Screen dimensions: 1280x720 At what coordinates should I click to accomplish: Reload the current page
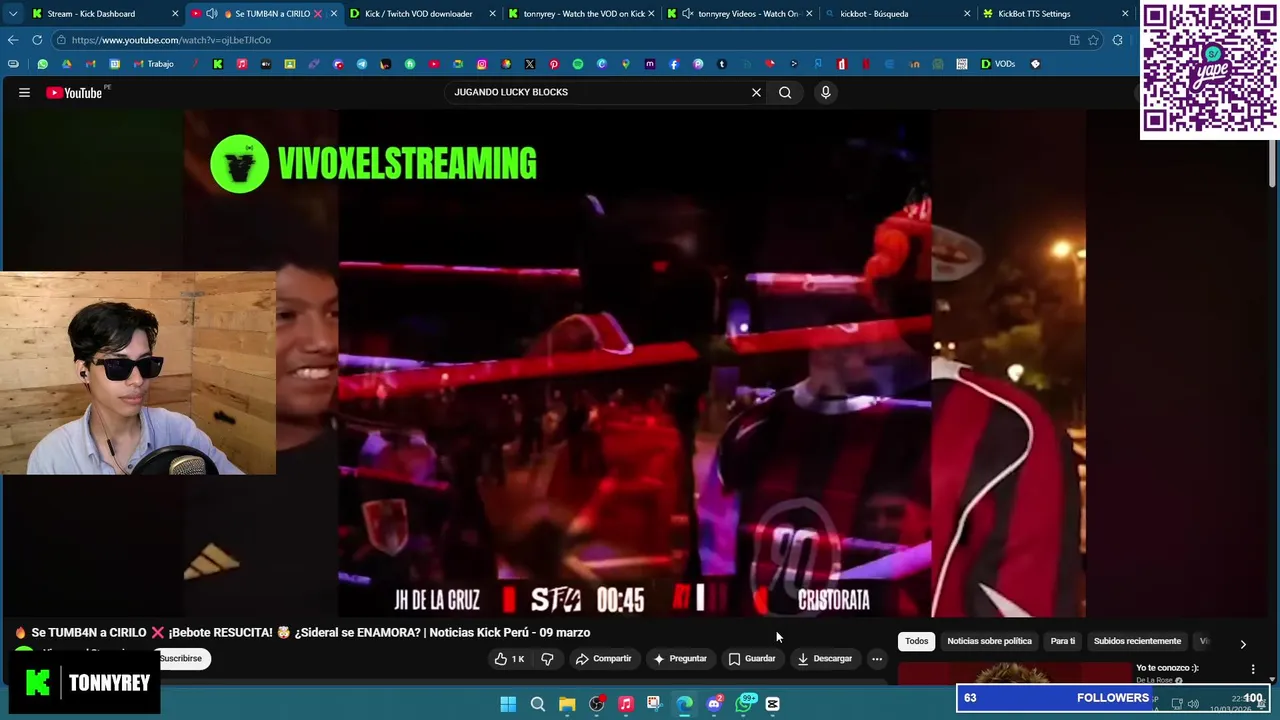pyautogui.click(x=37, y=40)
